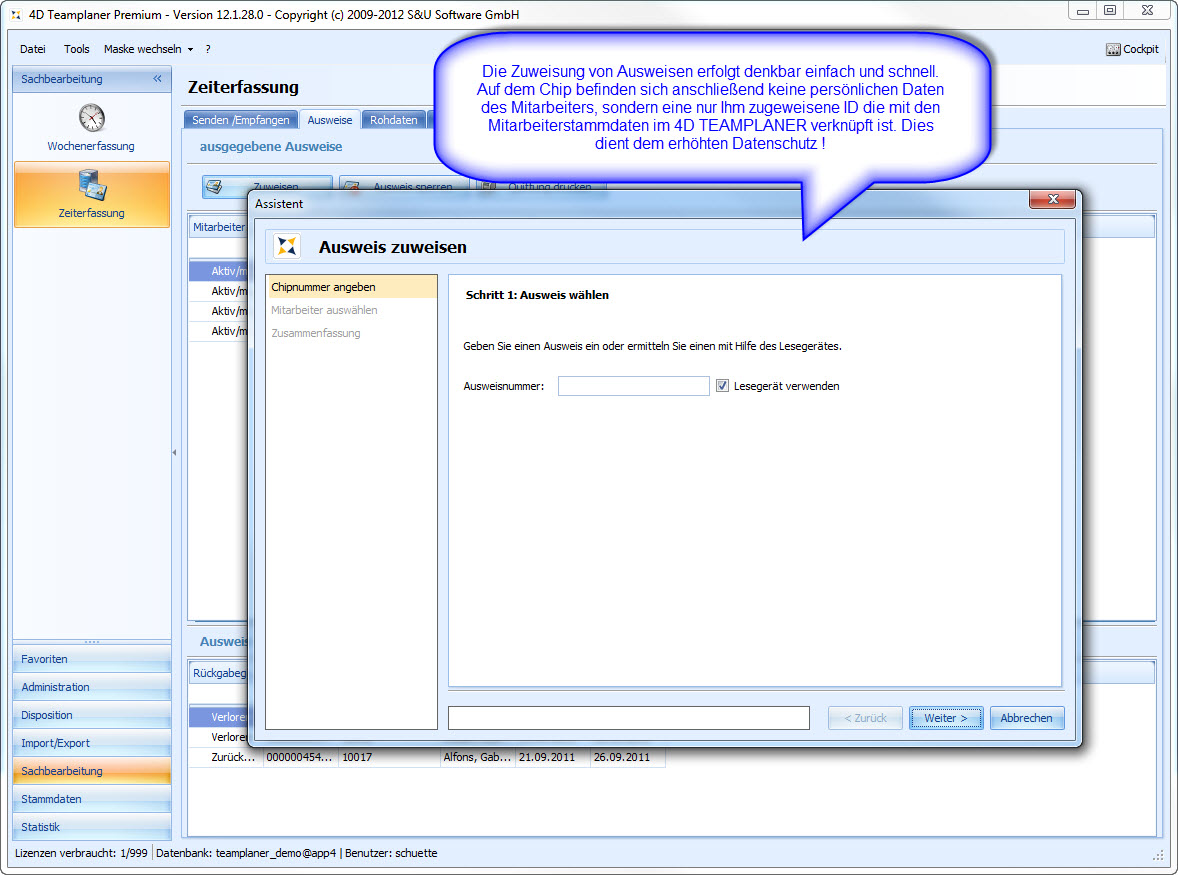This screenshot has width=1178, height=875.
Task: Select the Chipnummer angeben wizard step
Action: [351, 287]
